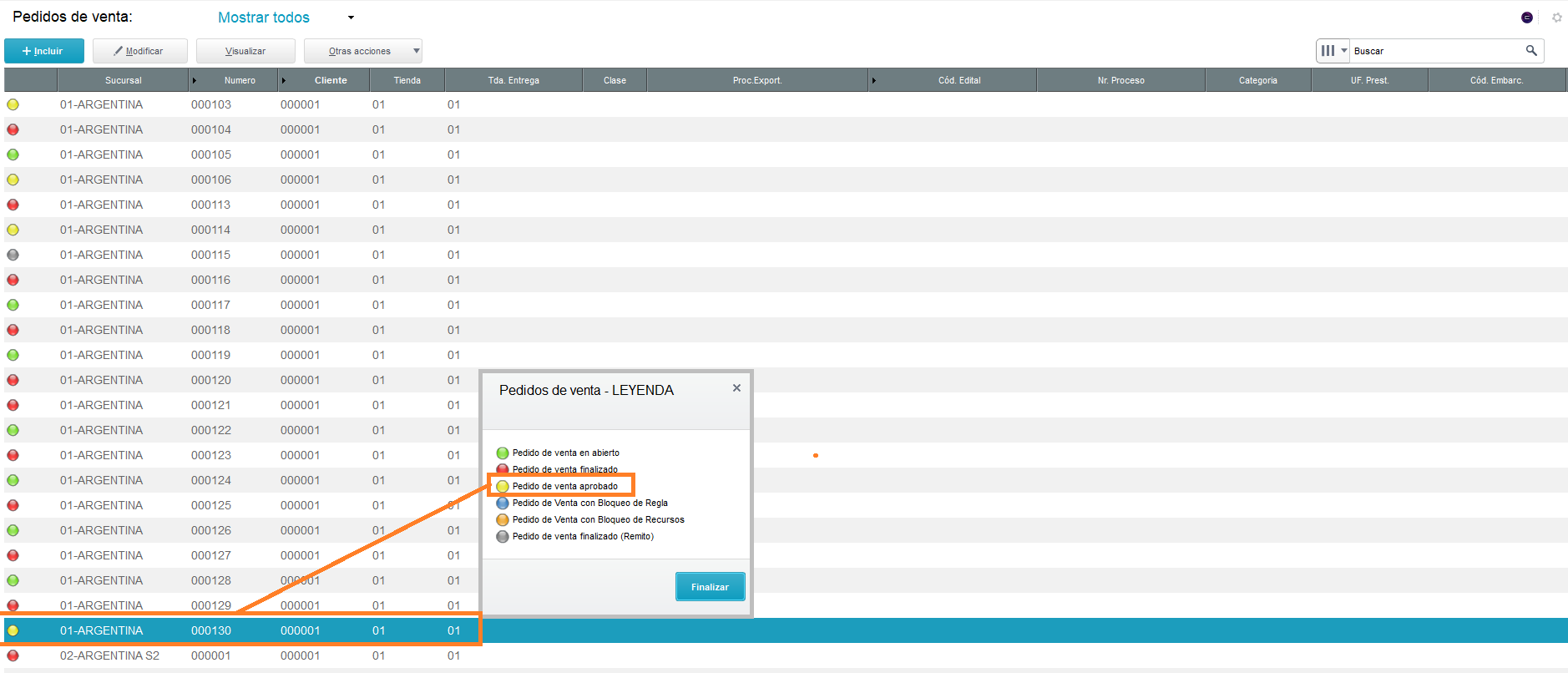Click the arrow marker left of Numero header

195,80
